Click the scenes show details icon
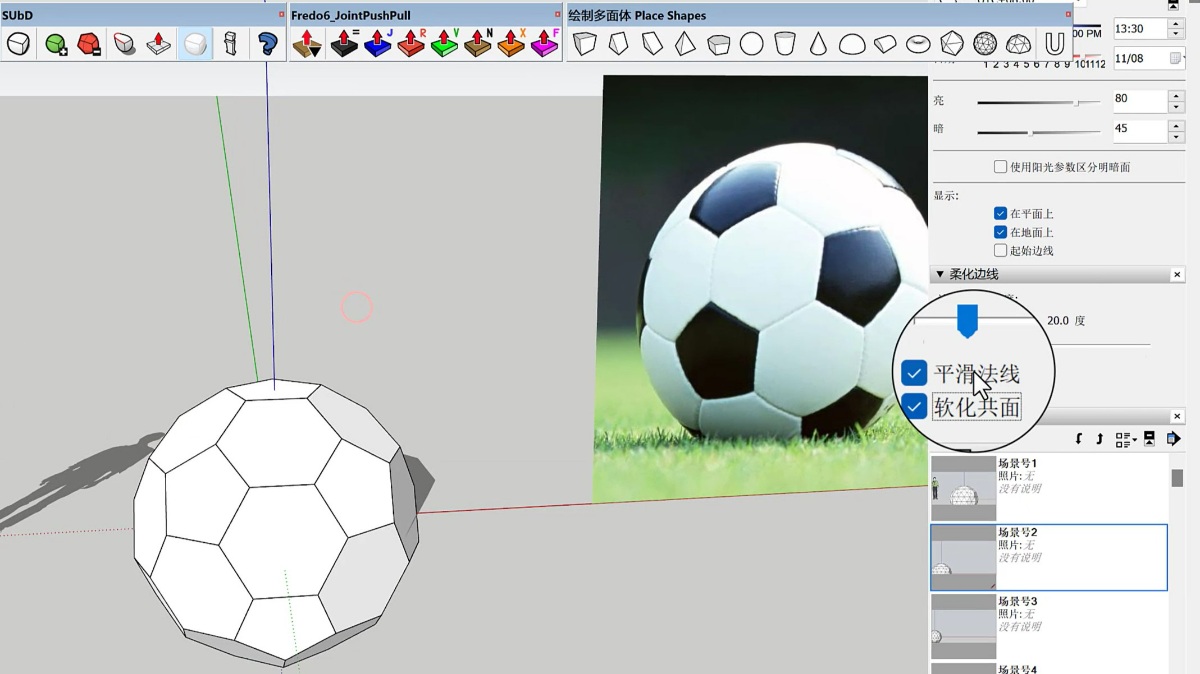1200x674 pixels. click(x=1150, y=439)
